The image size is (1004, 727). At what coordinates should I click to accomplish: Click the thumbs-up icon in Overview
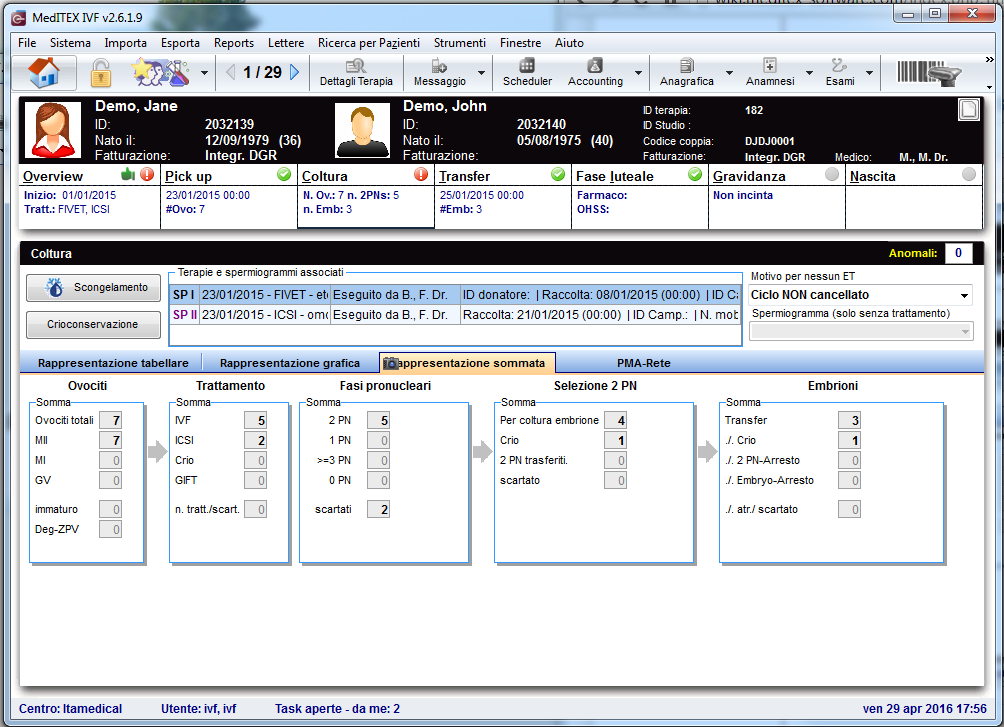[x=128, y=174]
